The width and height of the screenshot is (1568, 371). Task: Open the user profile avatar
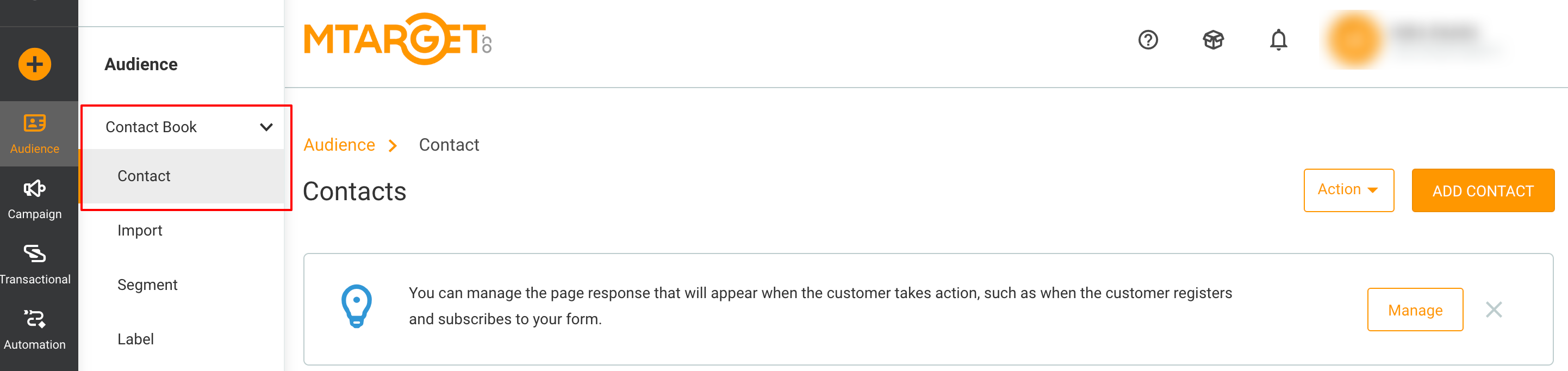(1354, 40)
